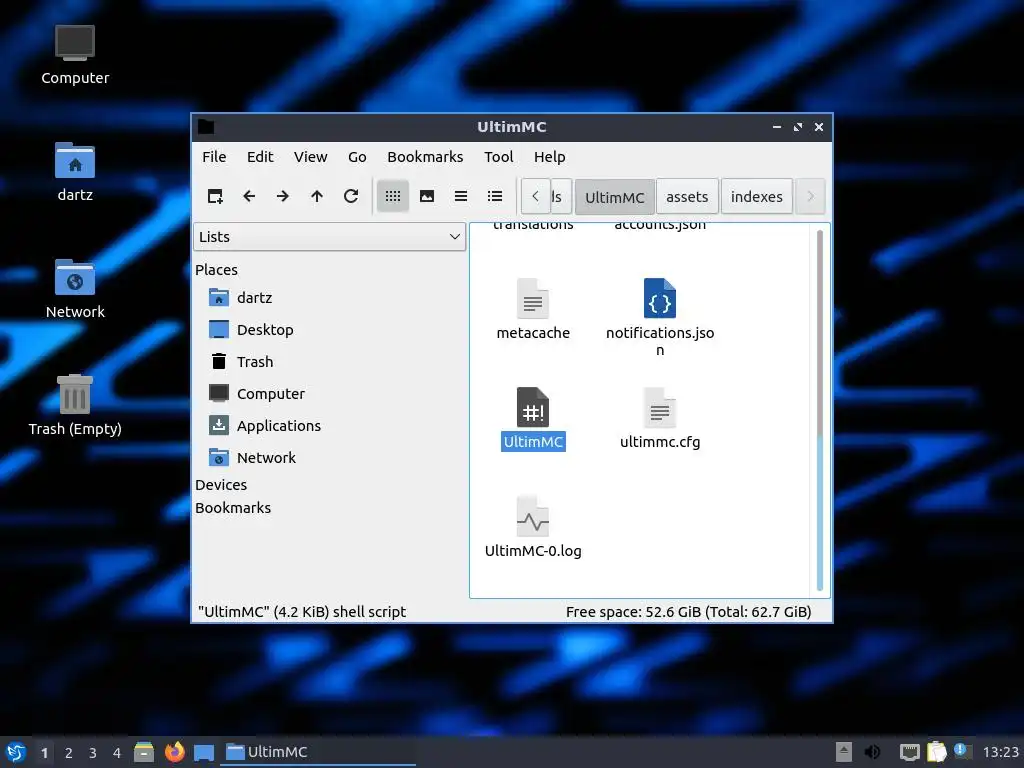Screen dimensions: 1024x768
Task: Open the Lists side pane dropdown
Action: tap(329, 237)
